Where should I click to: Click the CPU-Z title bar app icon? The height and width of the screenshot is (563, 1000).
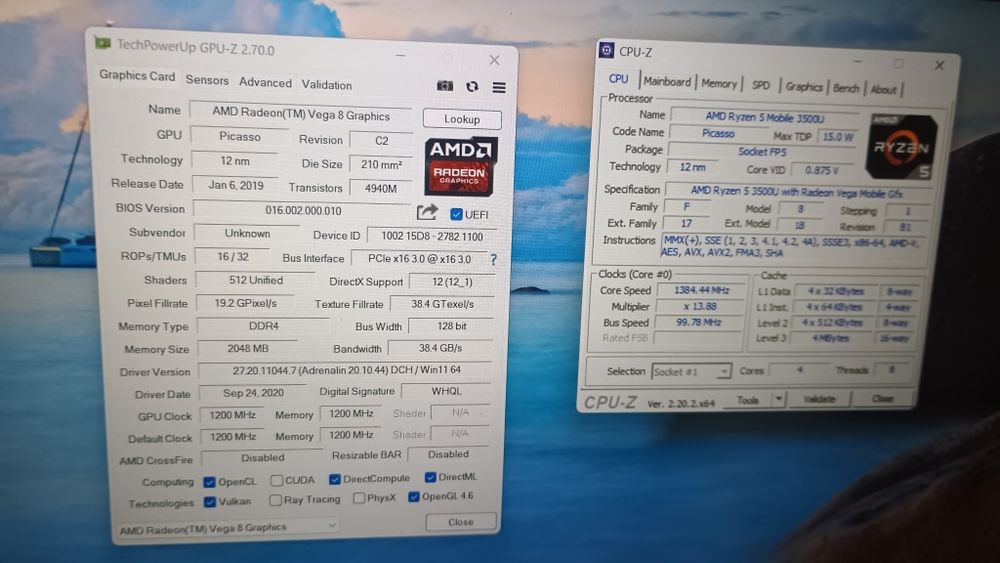click(607, 50)
